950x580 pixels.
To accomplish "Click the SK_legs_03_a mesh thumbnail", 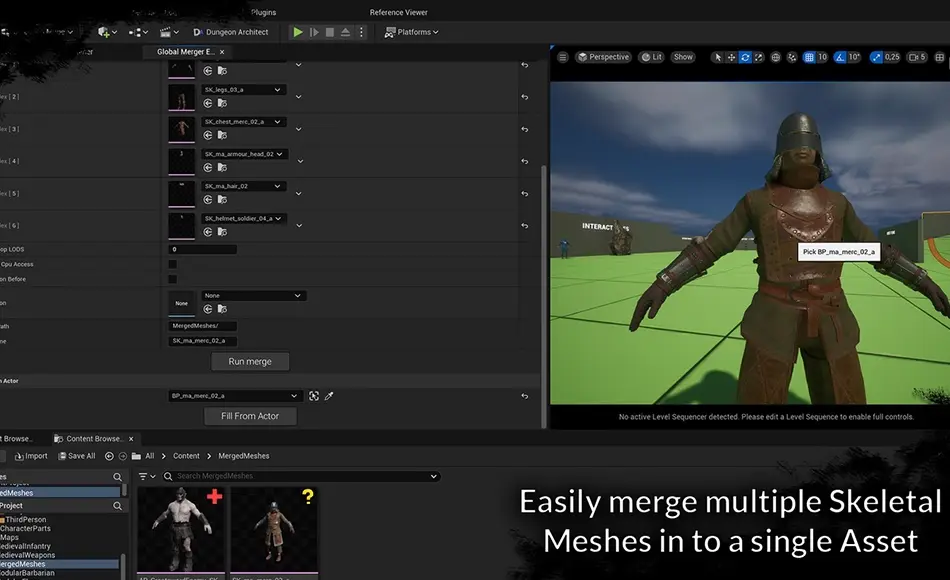I will point(181,97).
